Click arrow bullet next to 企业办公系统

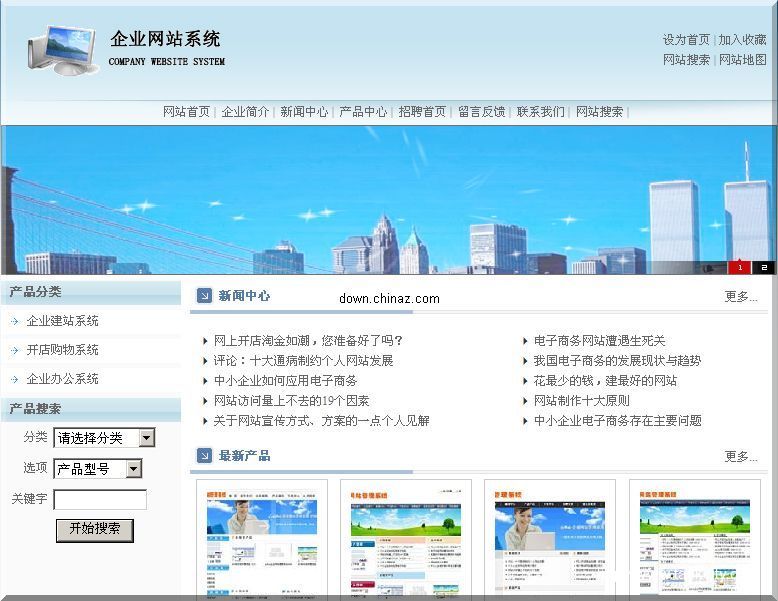click(14, 380)
